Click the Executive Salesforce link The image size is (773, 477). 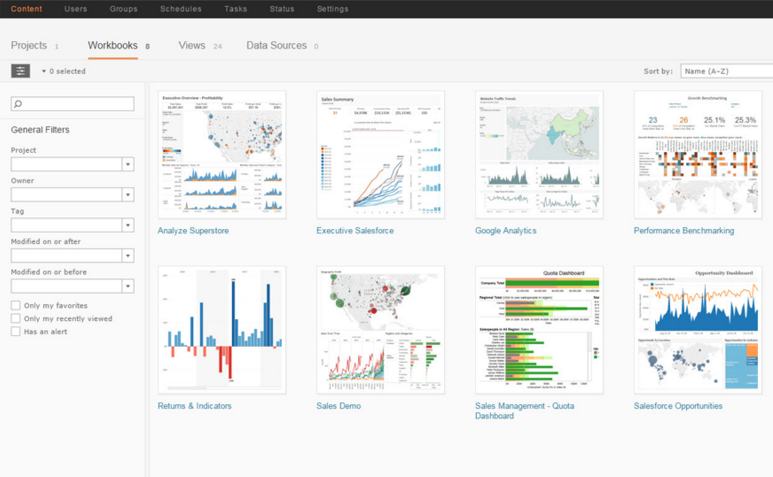point(355,231)
